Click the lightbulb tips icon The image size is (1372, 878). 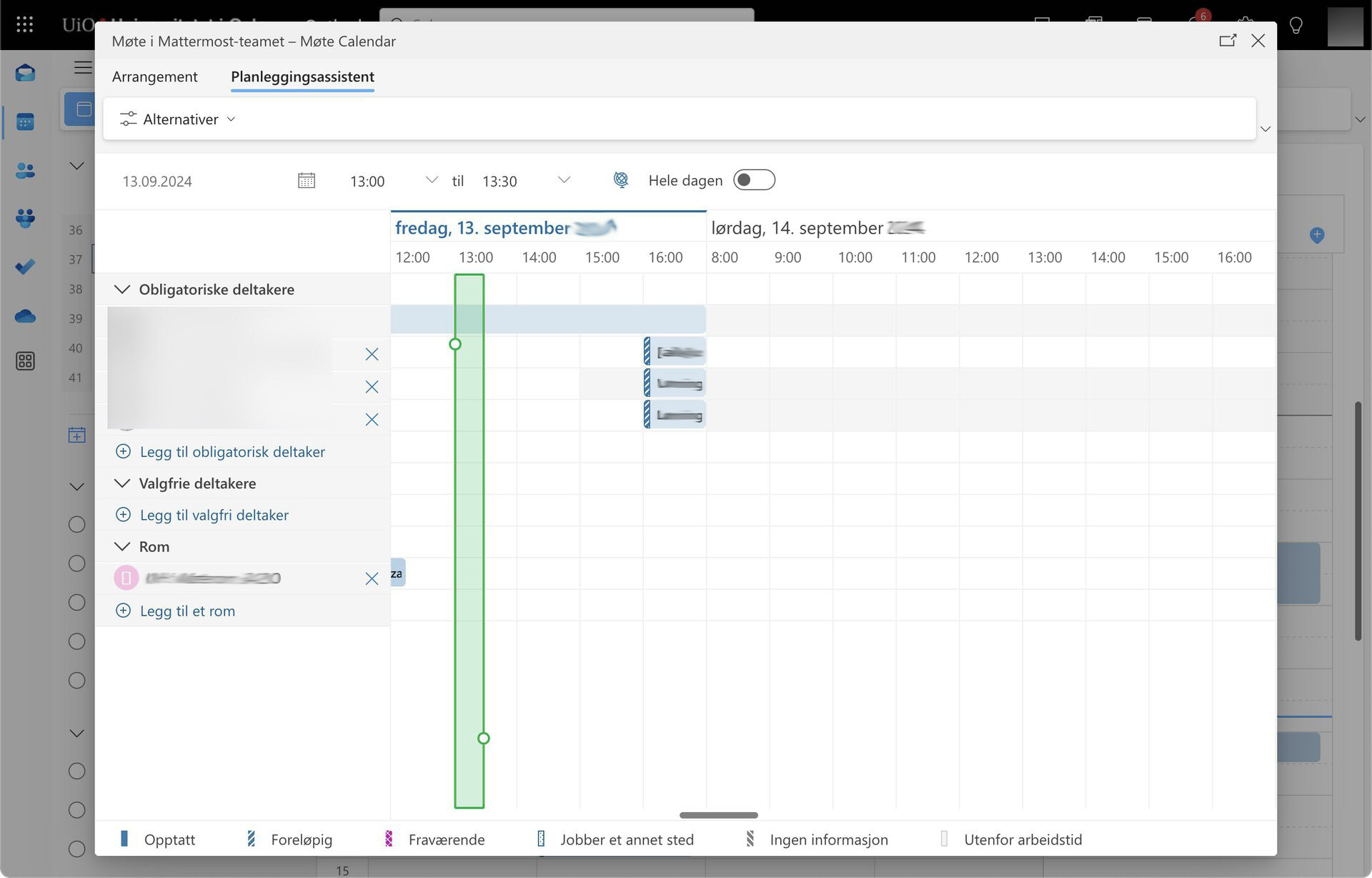1296,26
